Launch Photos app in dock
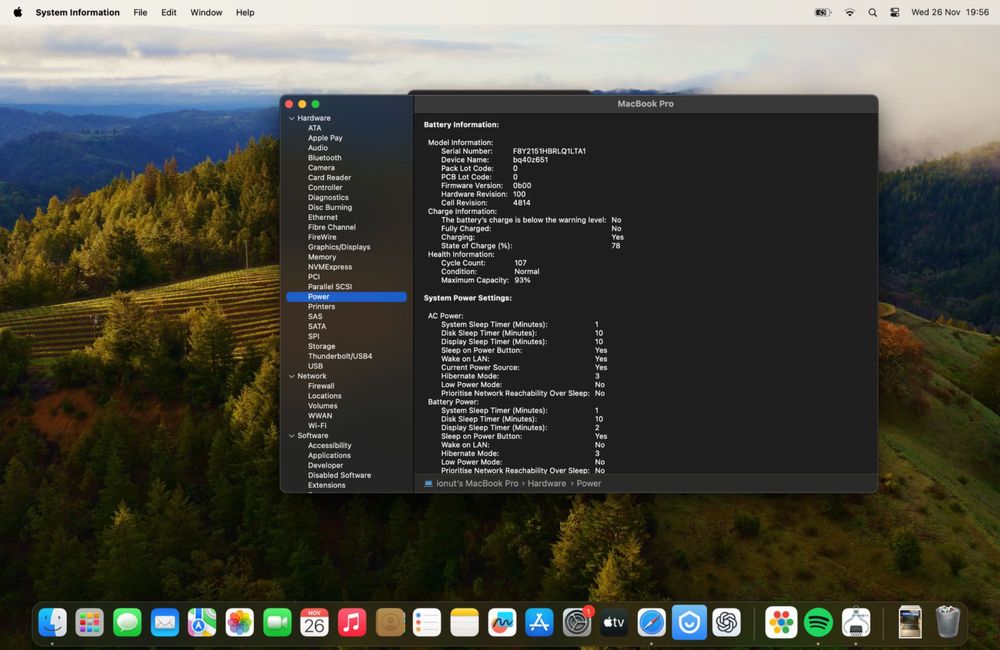 pos(240,622)
